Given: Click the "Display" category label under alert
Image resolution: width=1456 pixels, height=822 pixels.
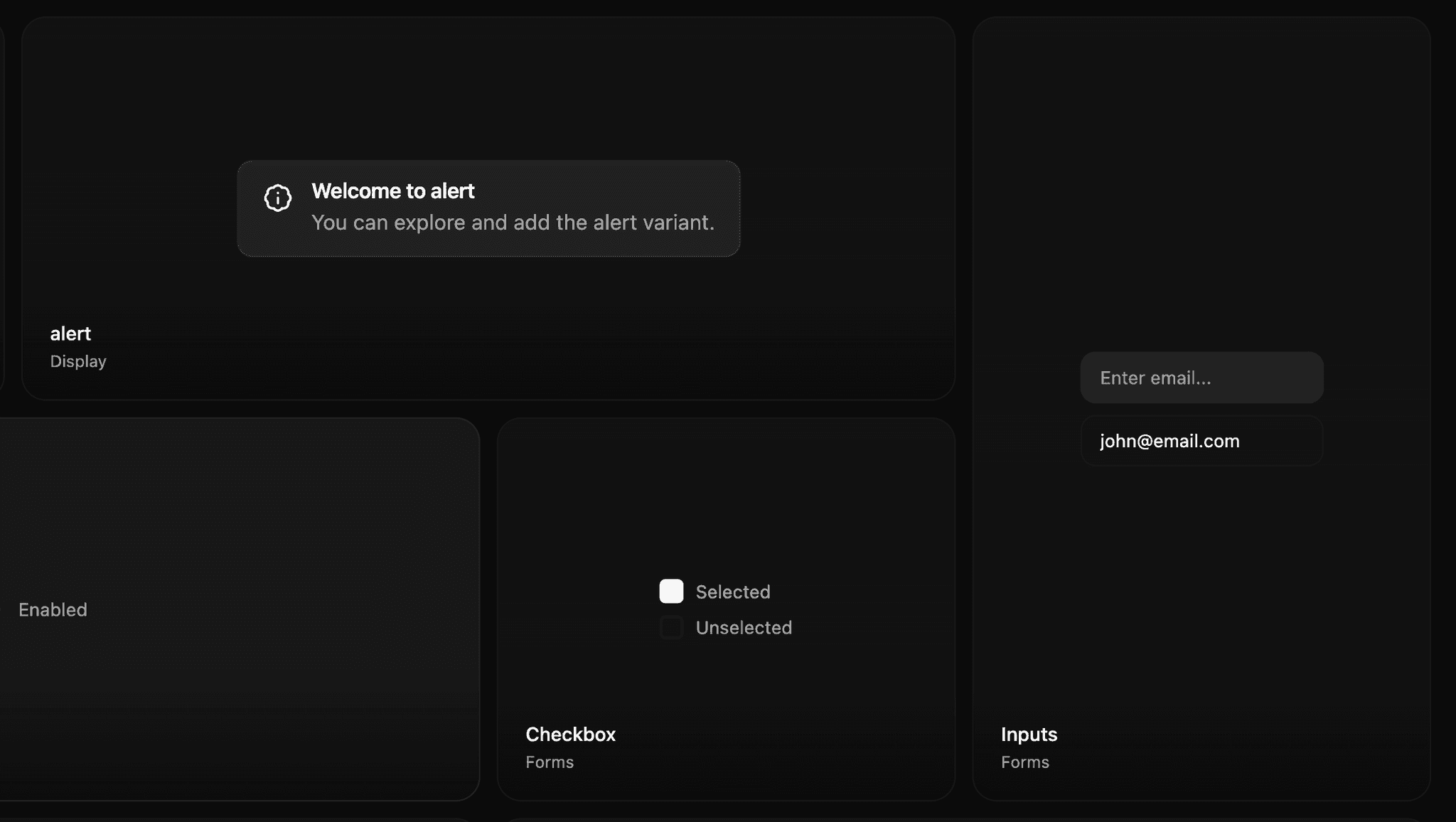Looking at the screenshot, I should [x=77, y=361].
